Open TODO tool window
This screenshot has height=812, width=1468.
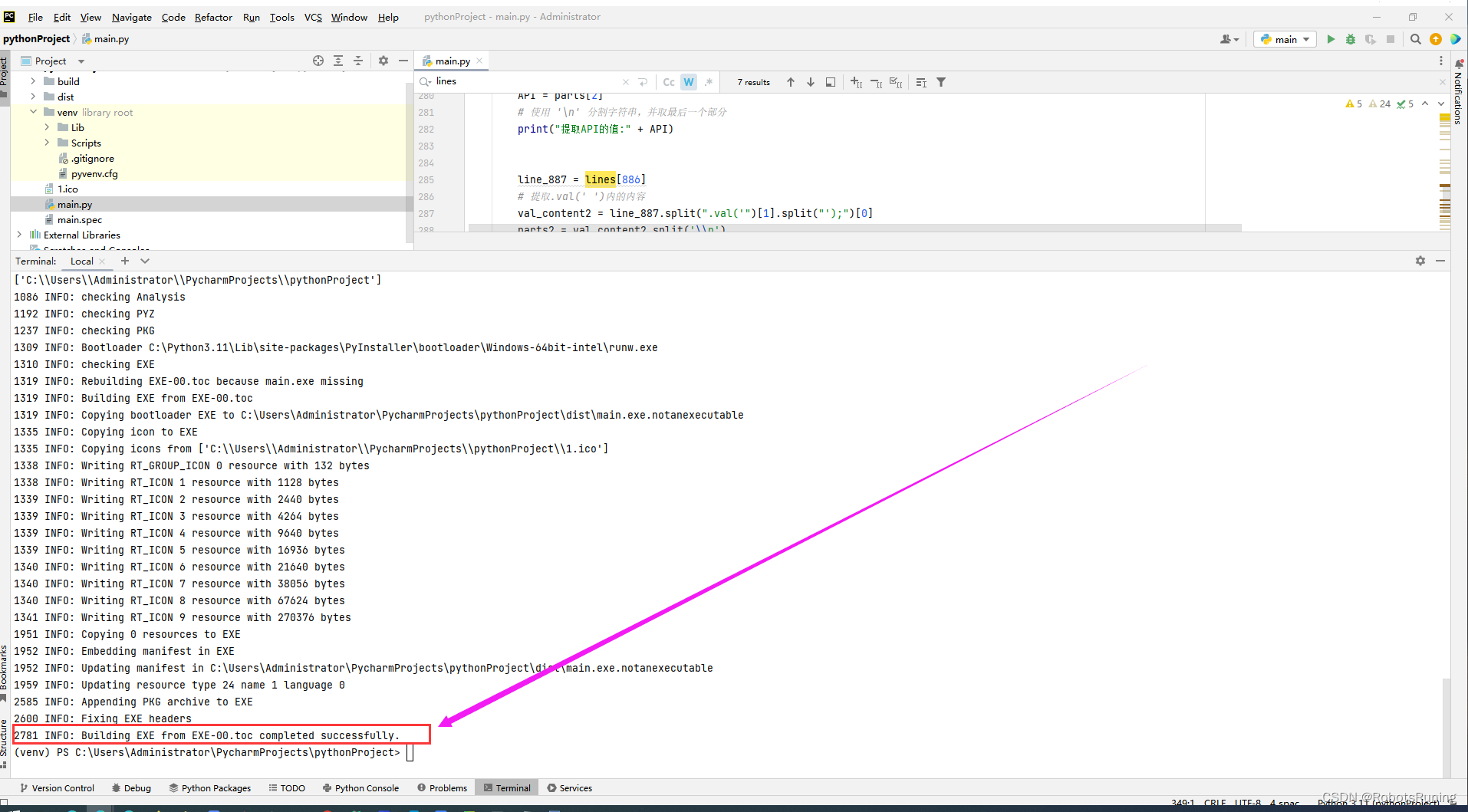[287, 787]
